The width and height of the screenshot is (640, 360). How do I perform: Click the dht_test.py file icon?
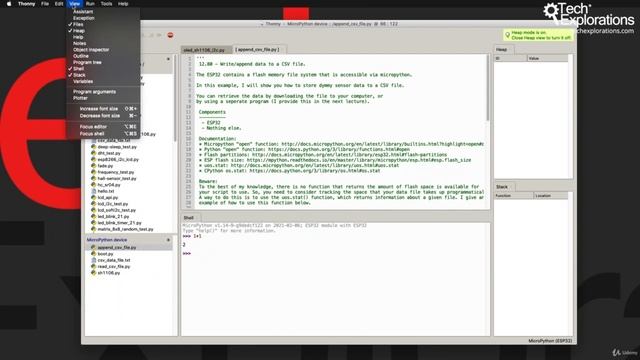coord(93,153)
